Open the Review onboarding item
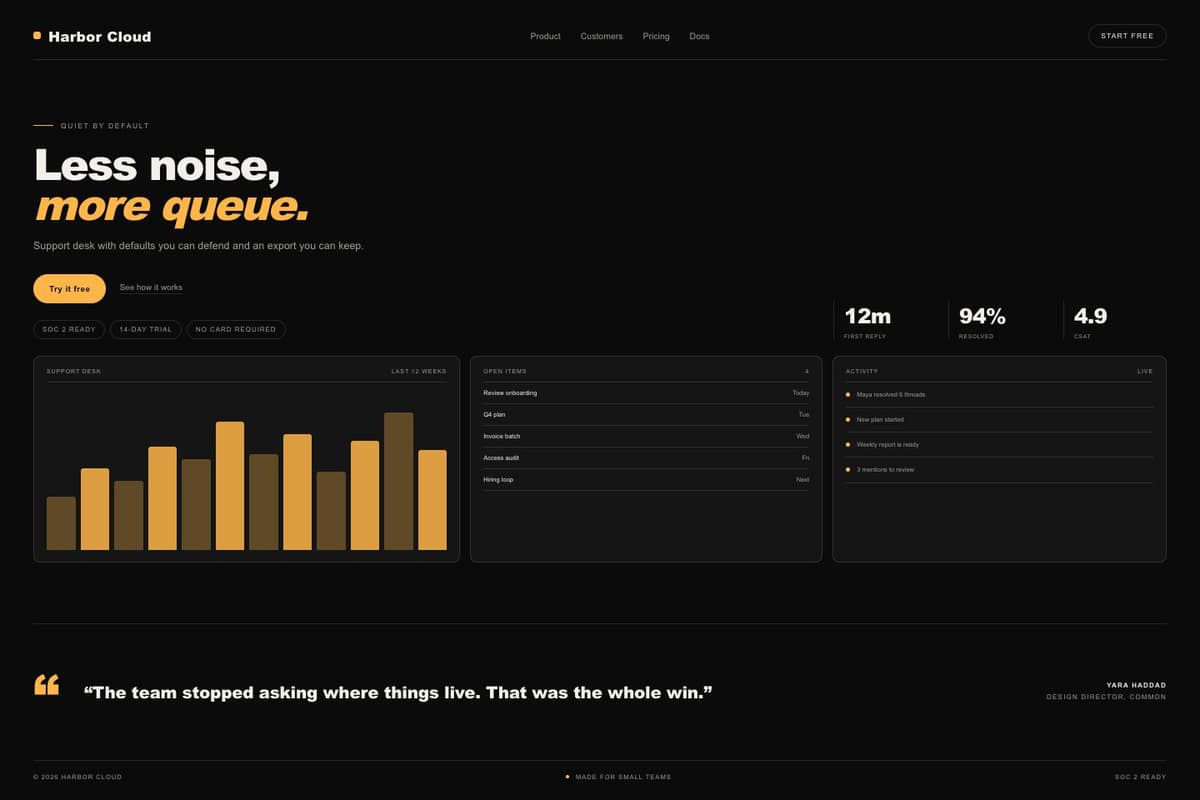The width and height of the screenshot is (1200, 800). pos(646,393)
